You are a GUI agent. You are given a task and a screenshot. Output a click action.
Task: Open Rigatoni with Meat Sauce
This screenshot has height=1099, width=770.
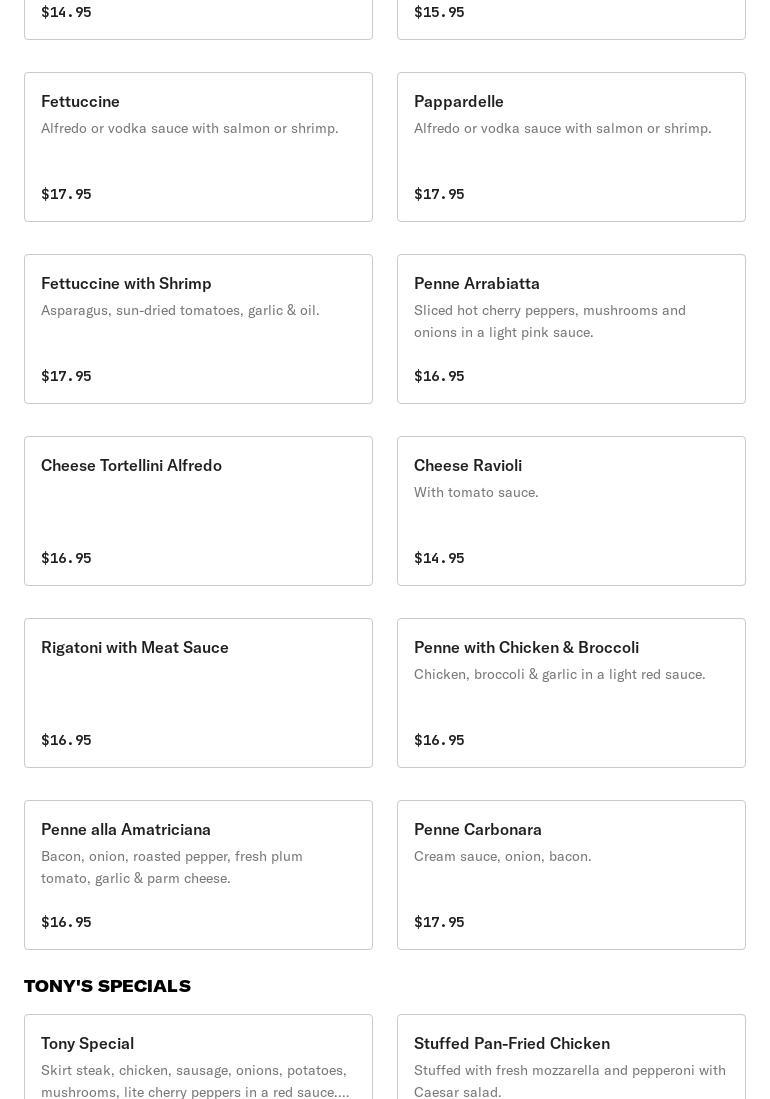click(198, 693)
